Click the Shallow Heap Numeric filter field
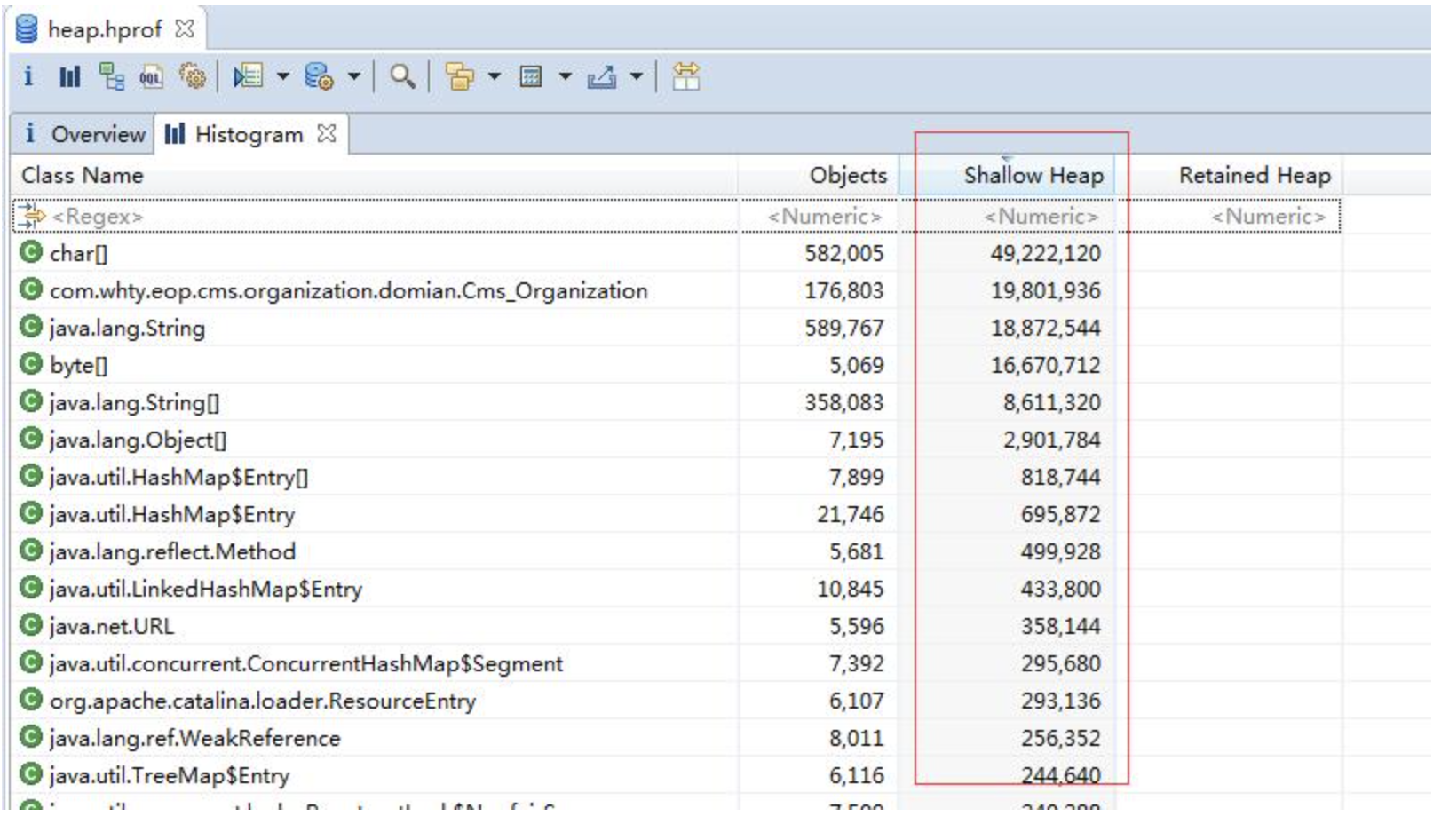Screen dimensions: 1449x840 [x=1008, y=216]
